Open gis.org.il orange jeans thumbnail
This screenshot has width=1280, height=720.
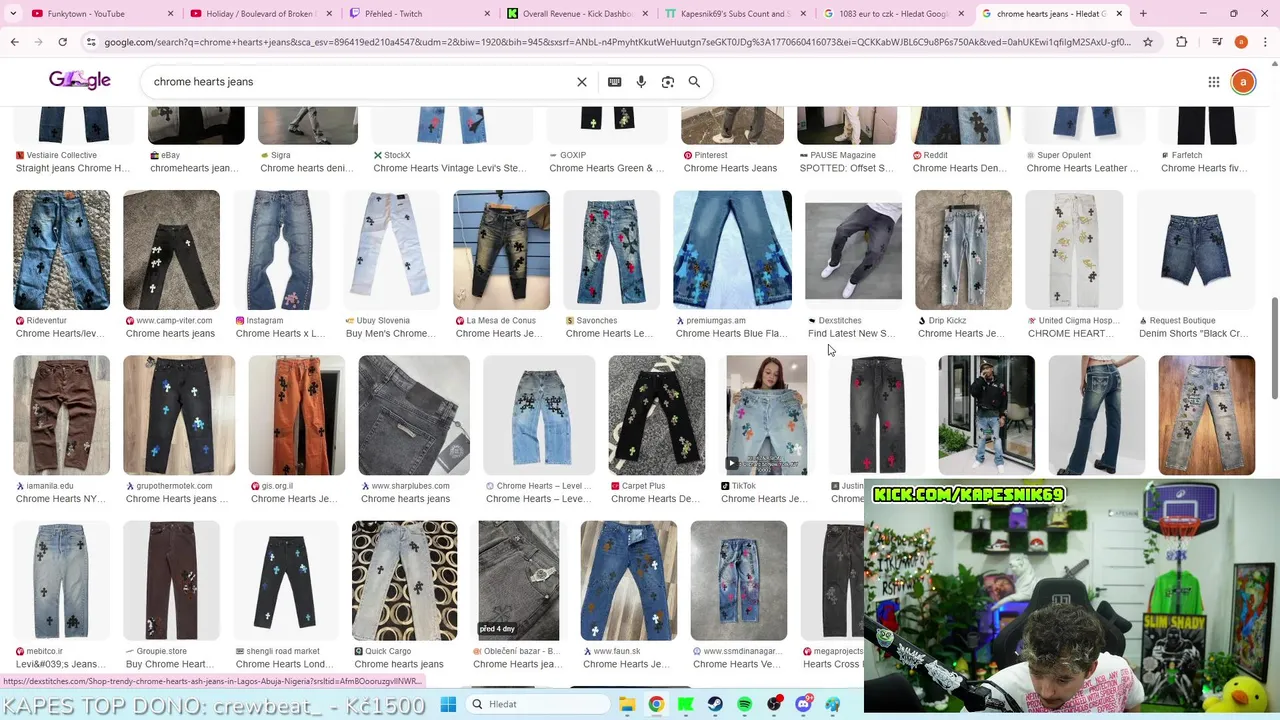[296, 415]
